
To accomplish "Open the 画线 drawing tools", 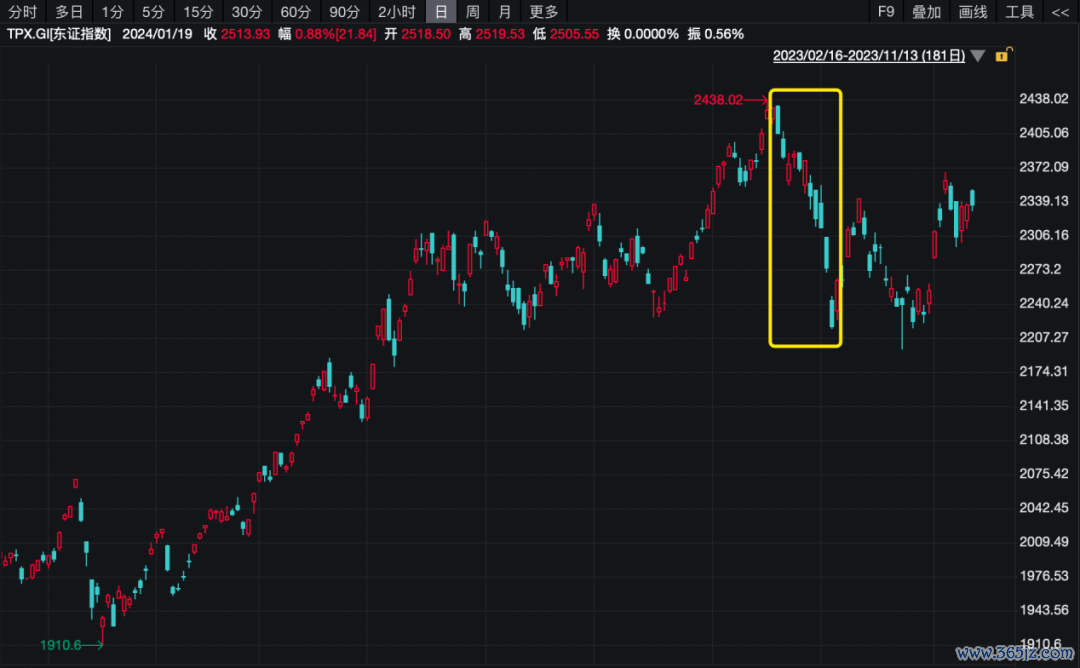I will tap(973, 12).
